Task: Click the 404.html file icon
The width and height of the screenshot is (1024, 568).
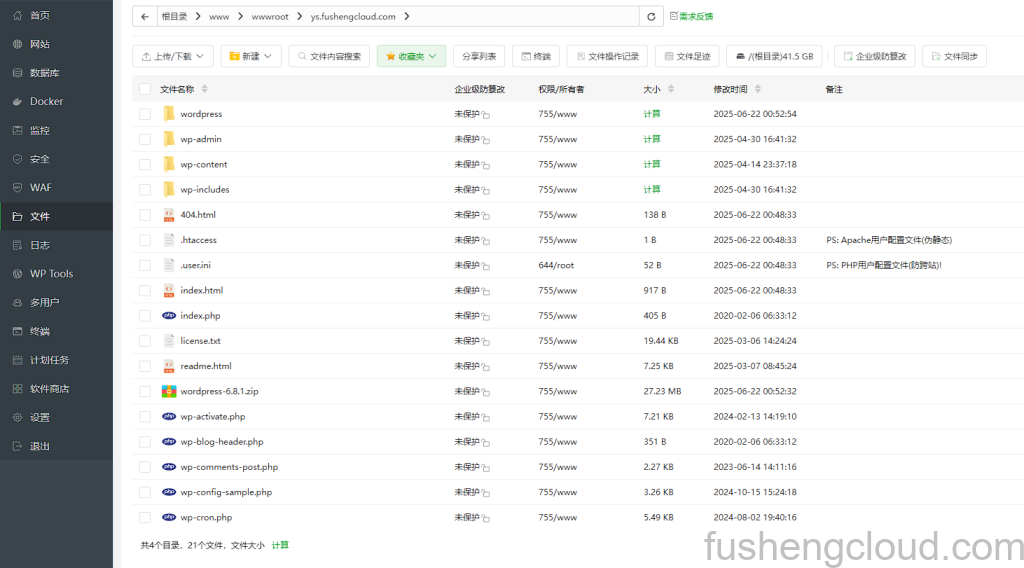Action: click(x=168, y=215)
